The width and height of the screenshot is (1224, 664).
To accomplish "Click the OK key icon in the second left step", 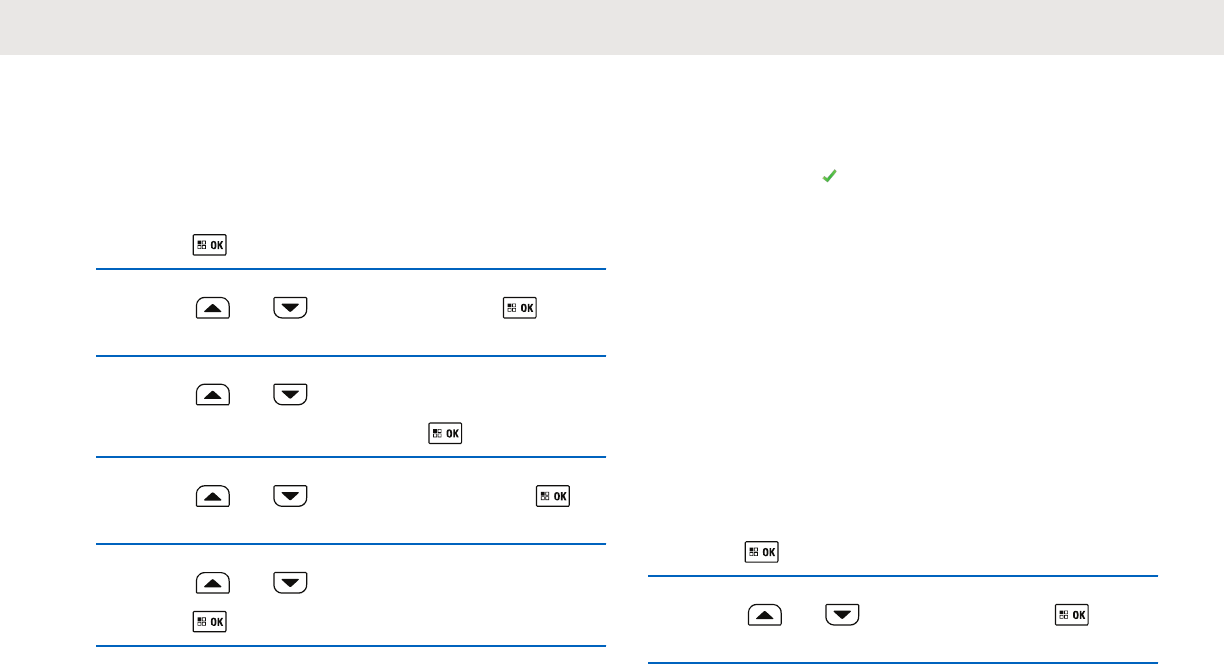I will point(520,308).
